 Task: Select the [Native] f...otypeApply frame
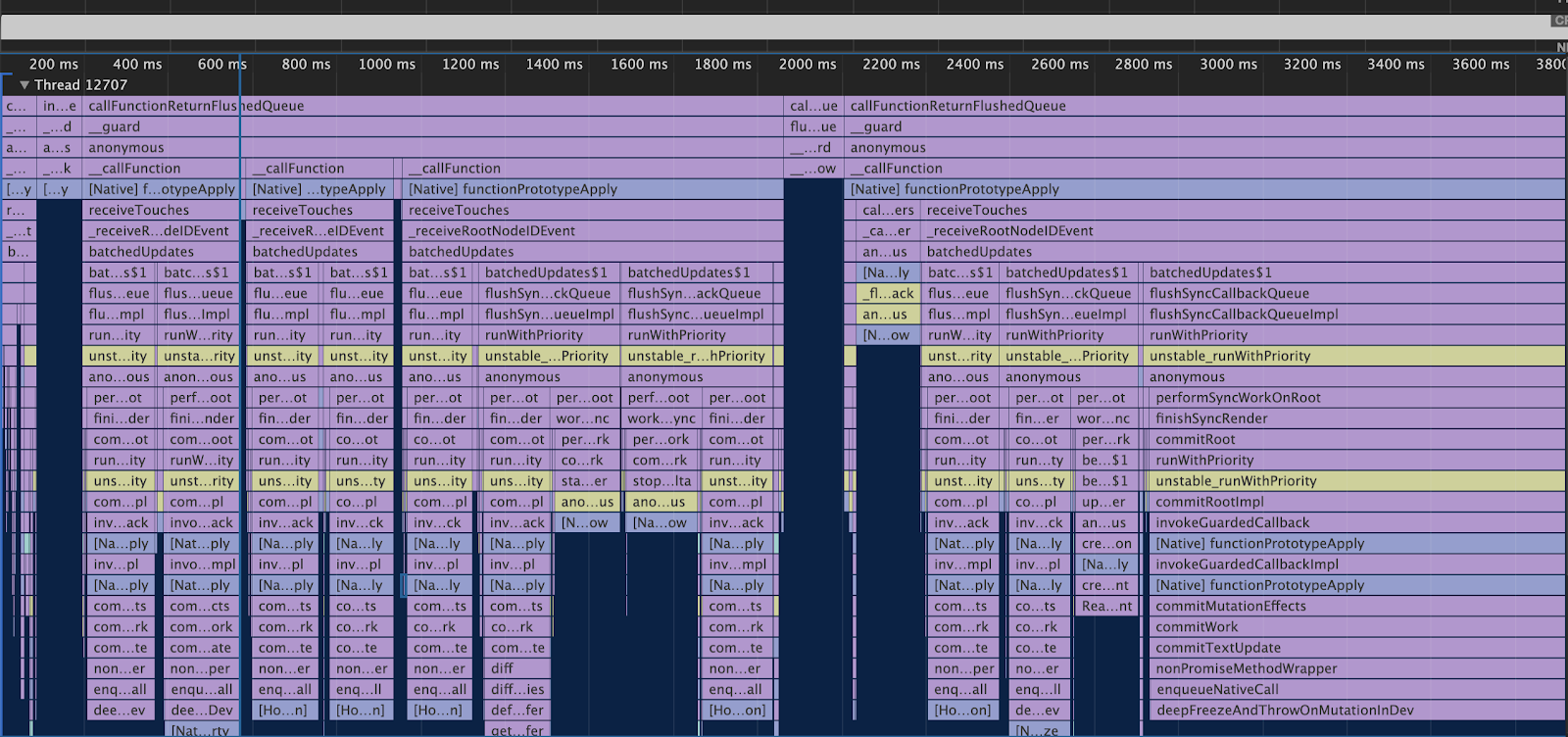pyautogui.click(x=162, y=189)
